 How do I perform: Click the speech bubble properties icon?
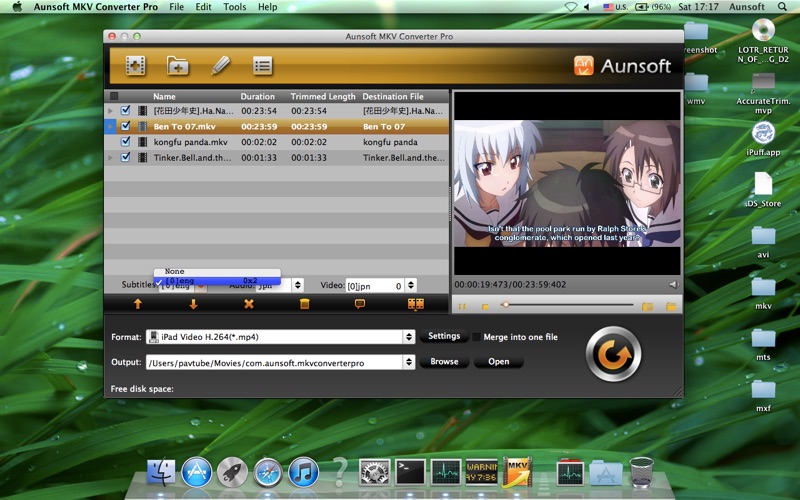coord(360,304)
